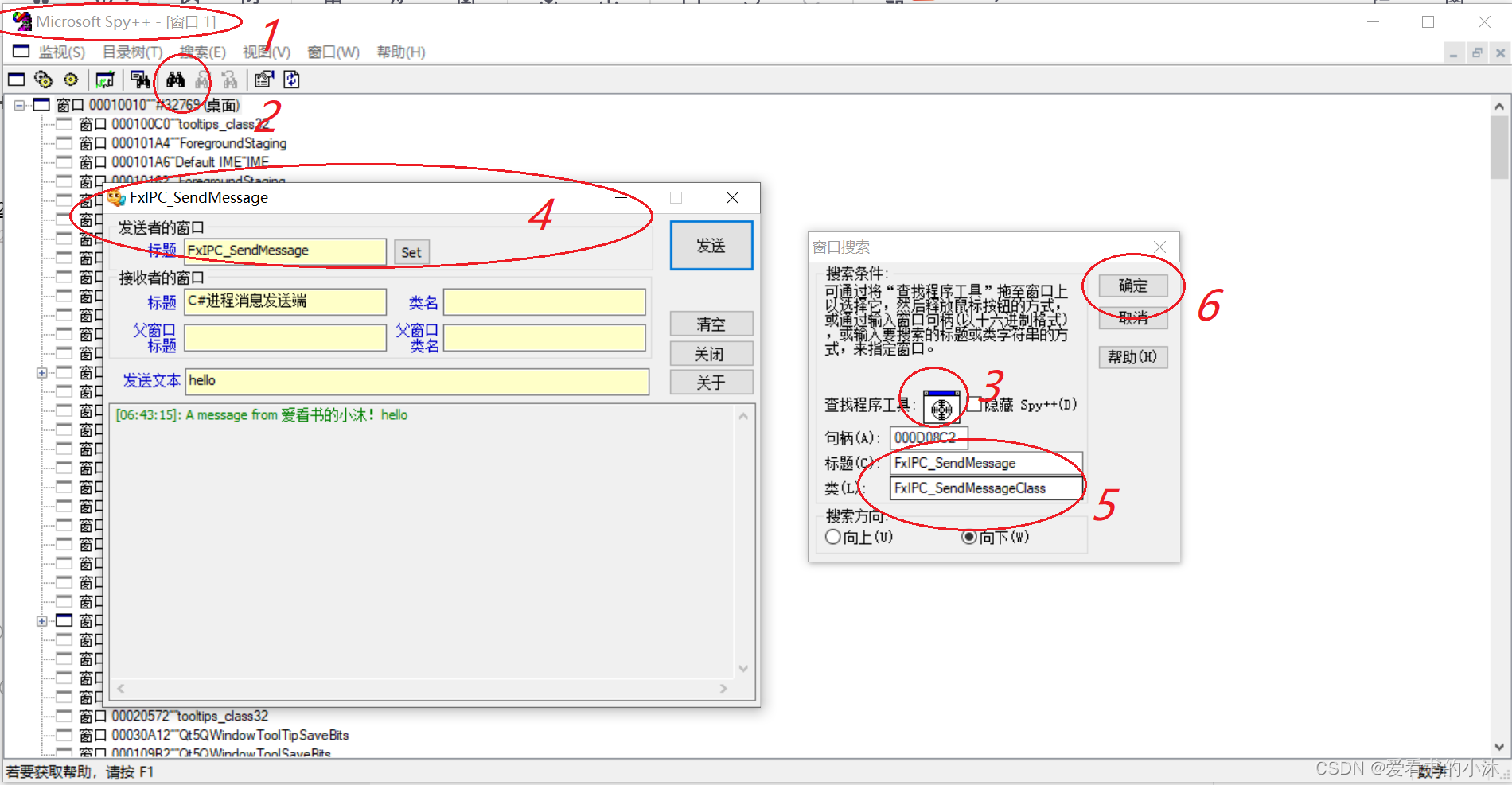Click the Properties toolbar icon
This screenshot has width=1512, height=785.
point(263,80)
